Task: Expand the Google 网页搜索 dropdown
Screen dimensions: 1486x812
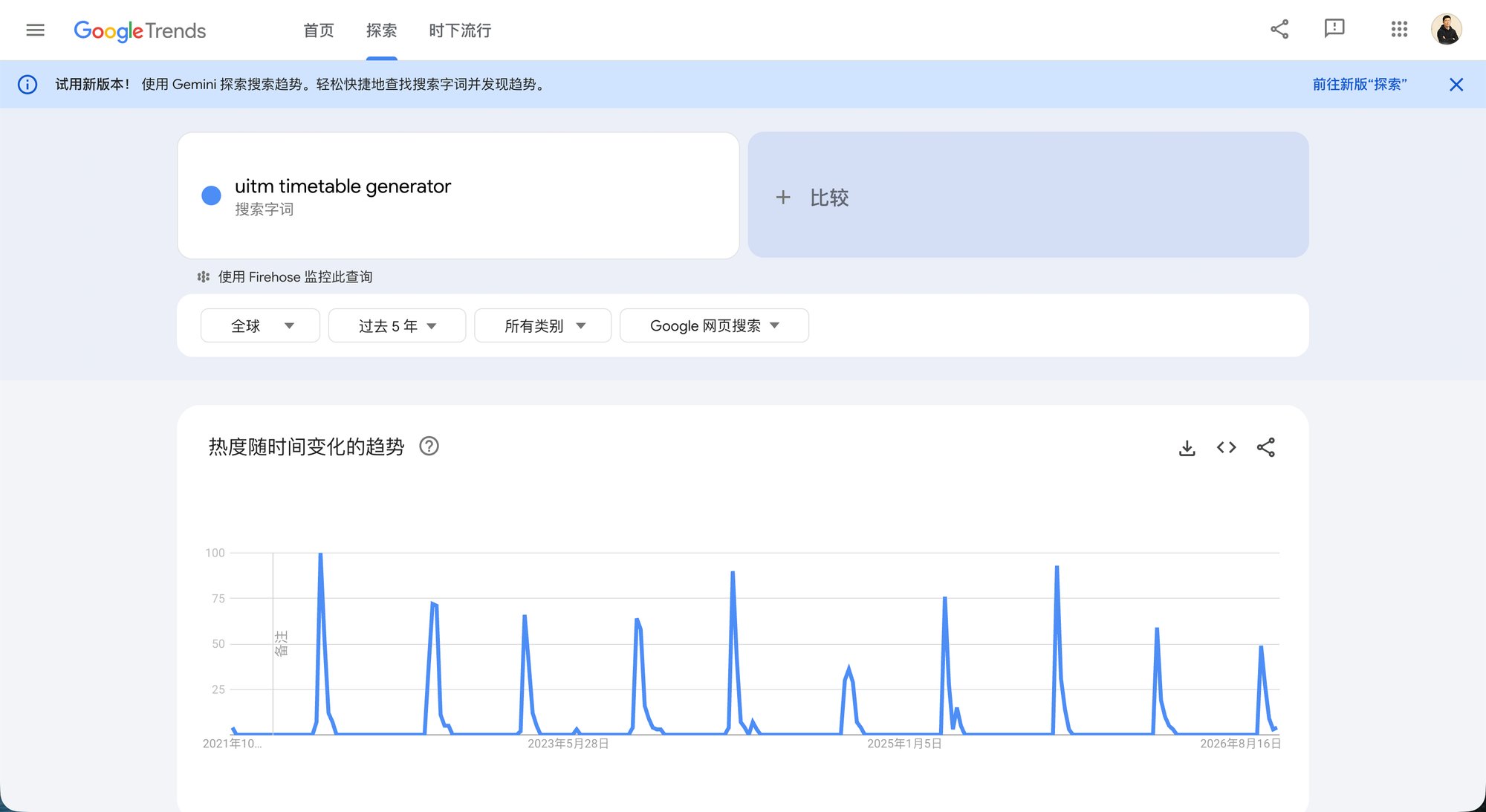Action: 714,325
